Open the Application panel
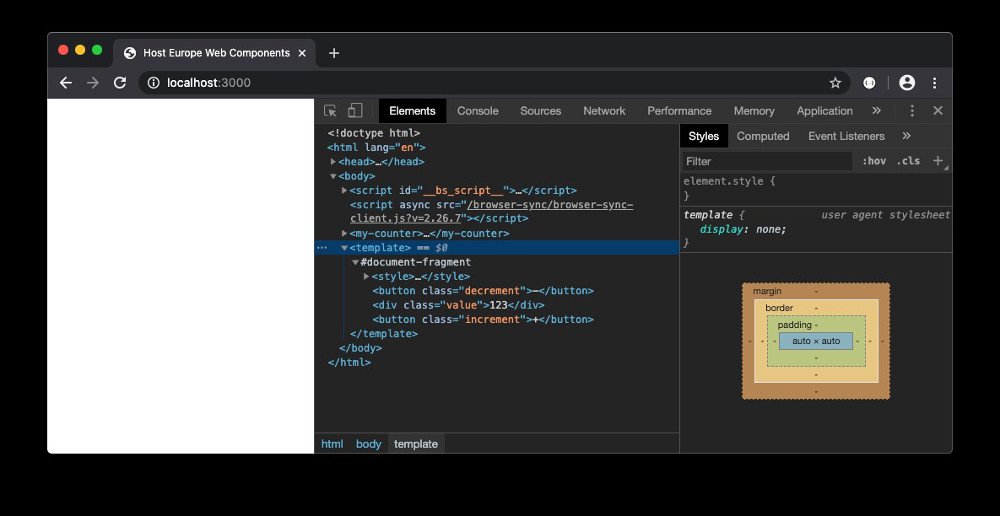 pyautogui.click(x=825, y=111)
